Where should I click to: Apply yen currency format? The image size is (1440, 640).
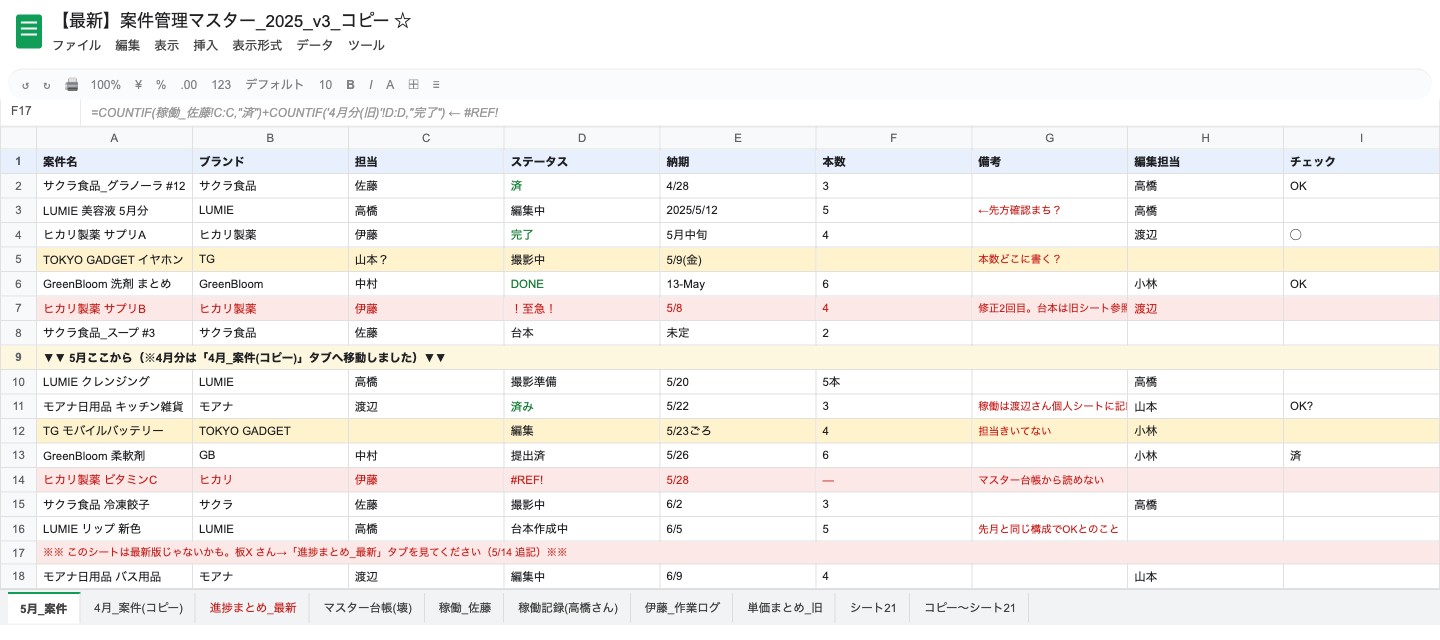click(138, 85)
